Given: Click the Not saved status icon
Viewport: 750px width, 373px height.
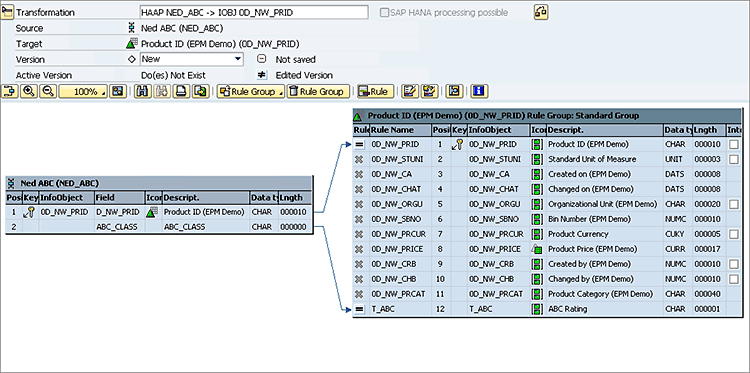Looking at the screenshot, I should click(262, 59).
